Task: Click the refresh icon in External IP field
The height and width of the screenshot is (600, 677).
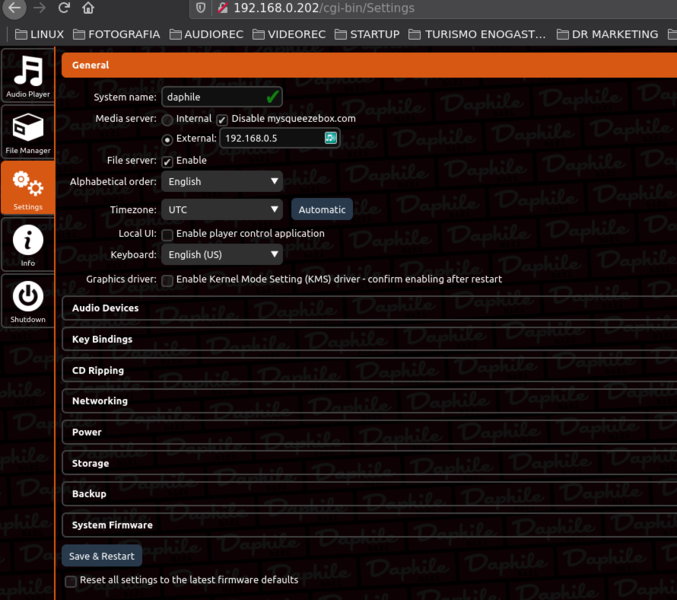Action: pos(330,138)
